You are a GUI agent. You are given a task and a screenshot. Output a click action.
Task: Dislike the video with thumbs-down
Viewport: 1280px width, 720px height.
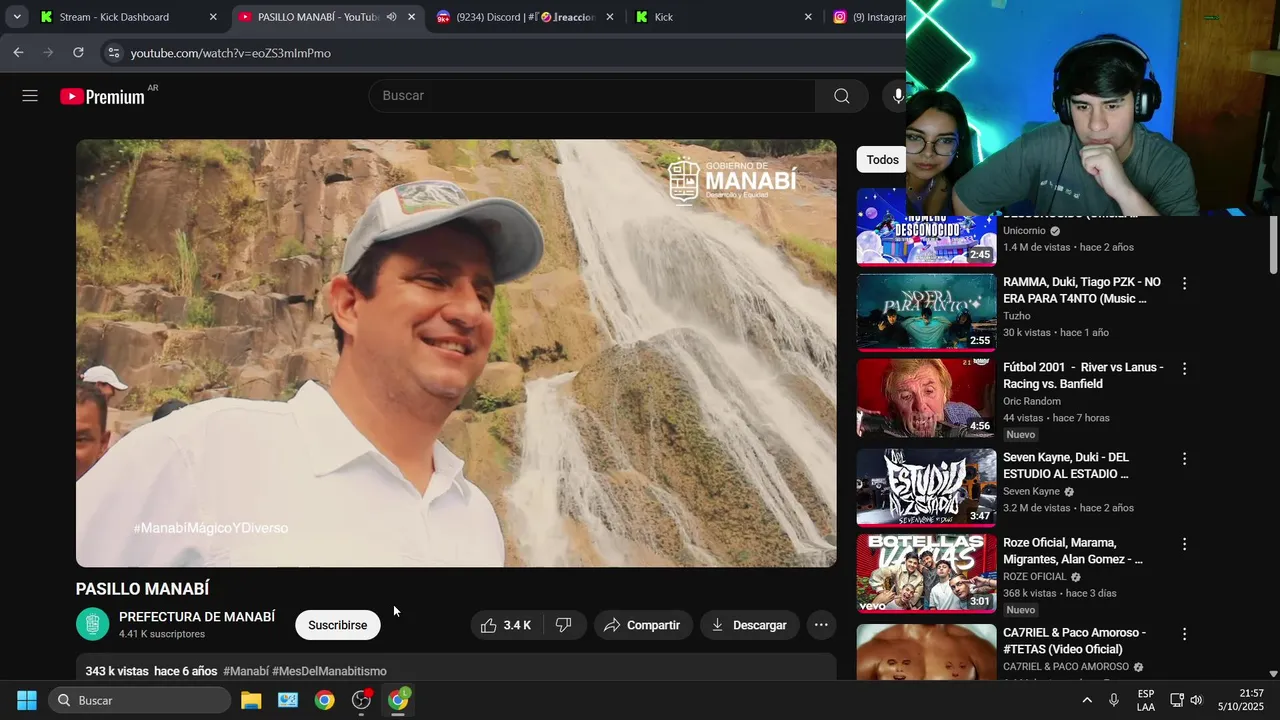tap(564, 625)
